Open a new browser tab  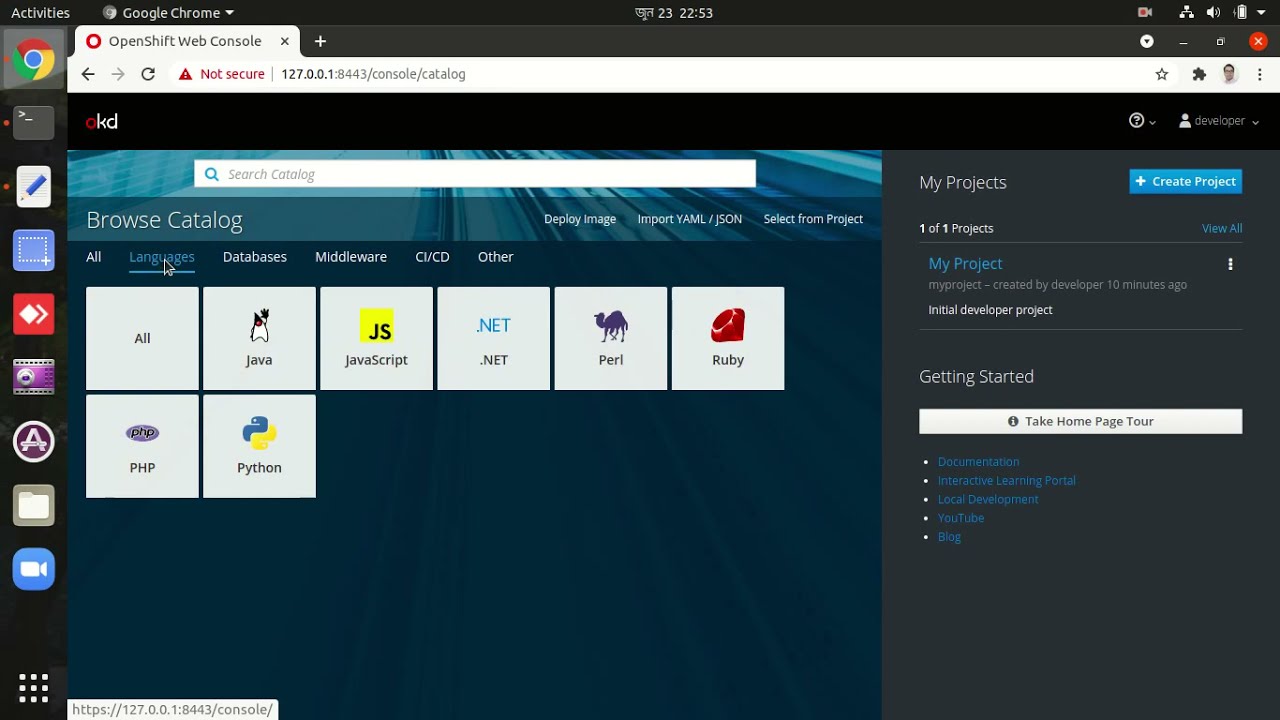coord(320,41)
